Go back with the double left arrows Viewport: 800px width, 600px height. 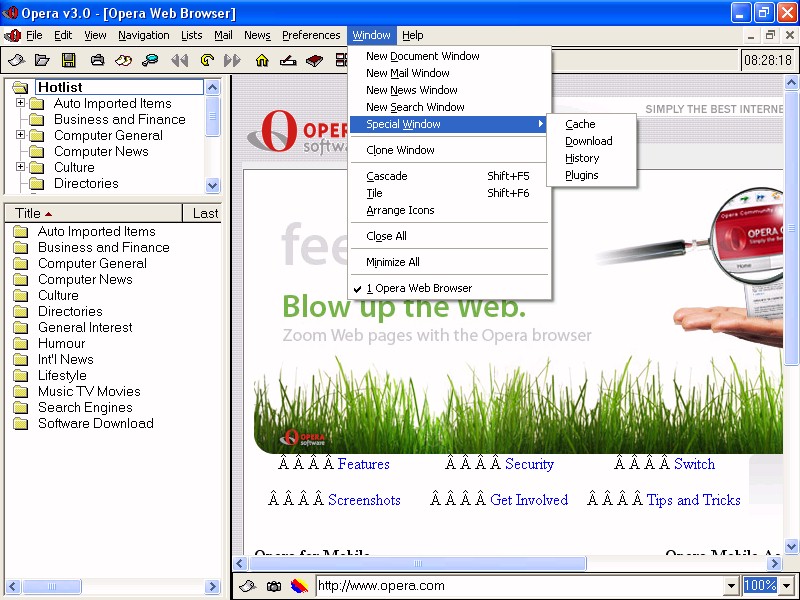(x=180, y=60)
